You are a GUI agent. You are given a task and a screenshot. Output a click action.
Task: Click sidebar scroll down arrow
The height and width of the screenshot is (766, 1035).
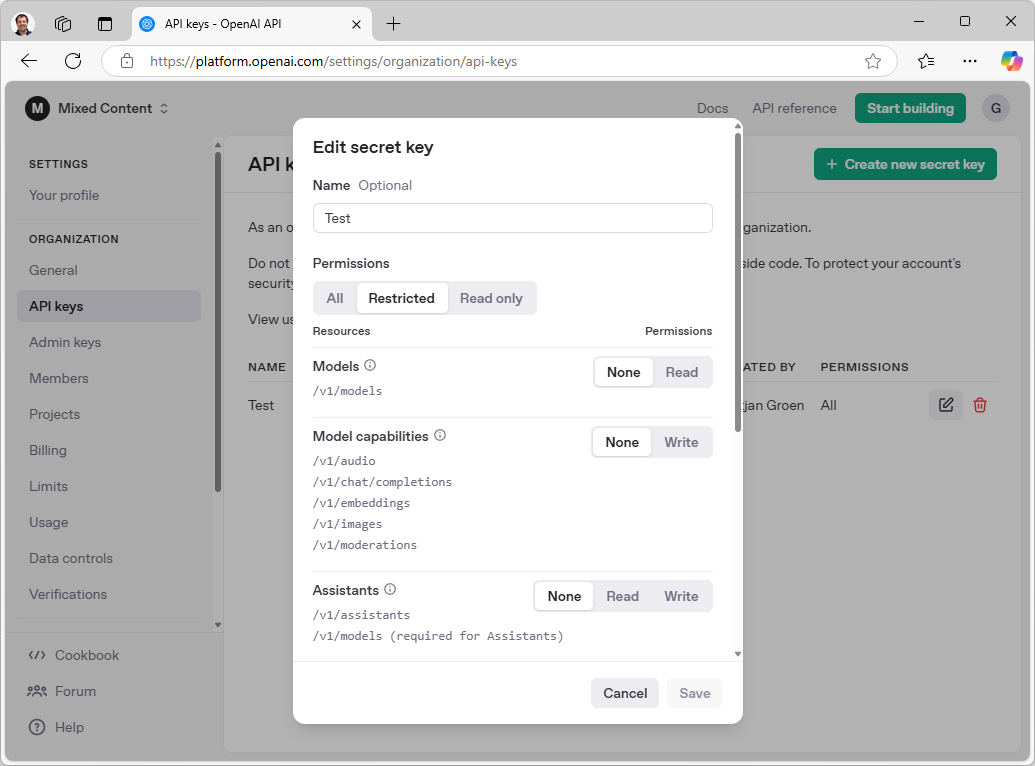218,625
